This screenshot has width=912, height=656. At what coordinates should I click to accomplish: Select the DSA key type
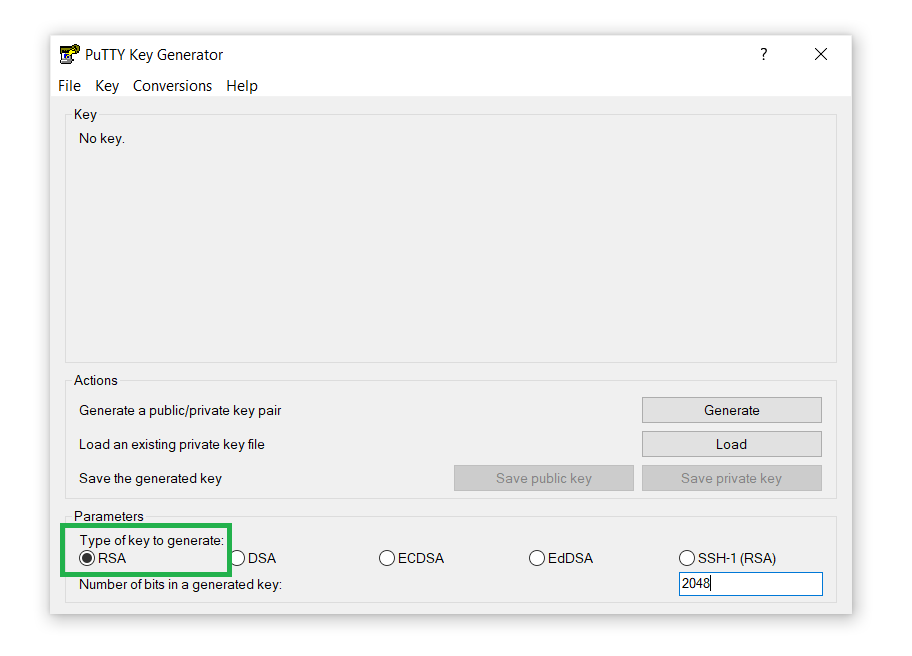[254, 558]
